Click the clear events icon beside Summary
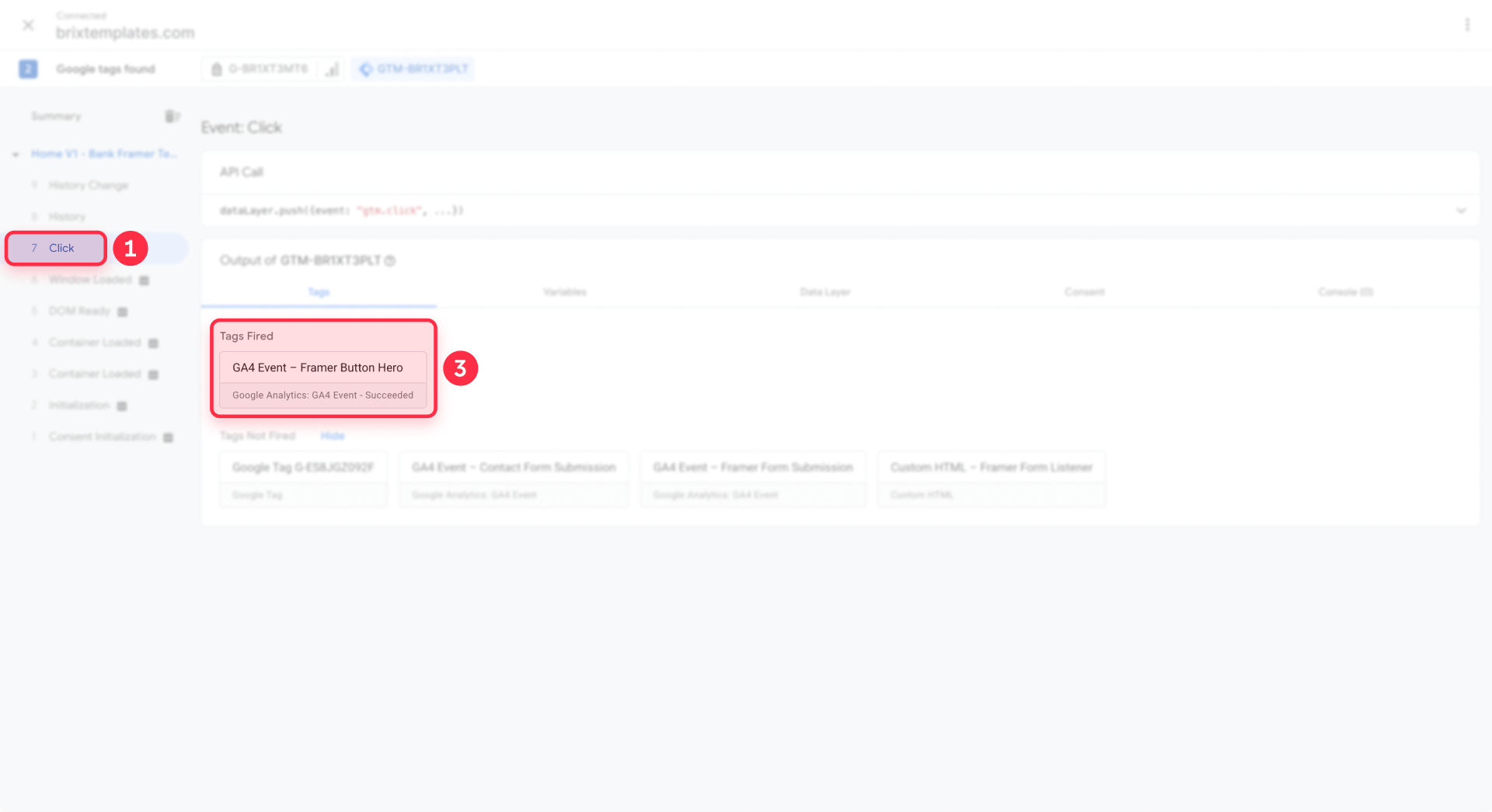Viewport: 1492px width, 812px height. point(172,116)
